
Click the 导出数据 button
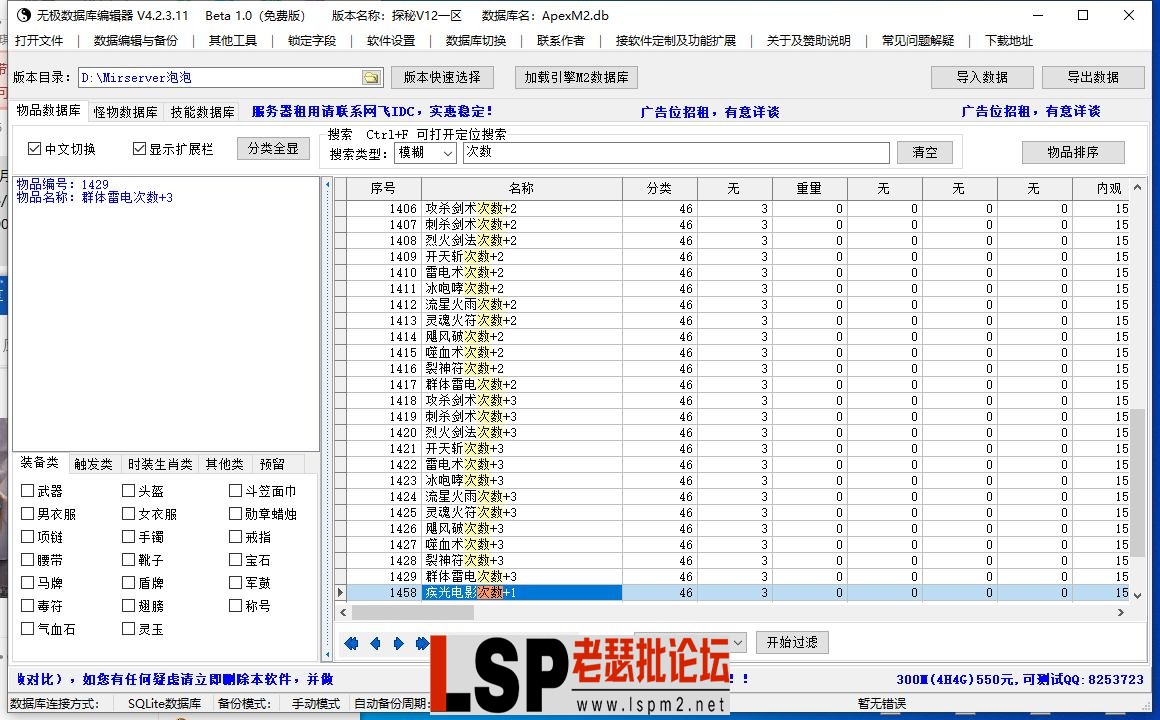[1092, 76]
